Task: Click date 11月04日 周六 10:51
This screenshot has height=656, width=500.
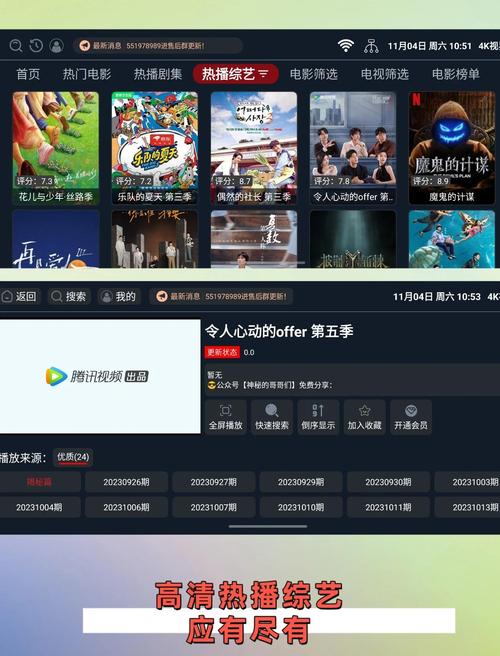Action: (x=430, y=46)
